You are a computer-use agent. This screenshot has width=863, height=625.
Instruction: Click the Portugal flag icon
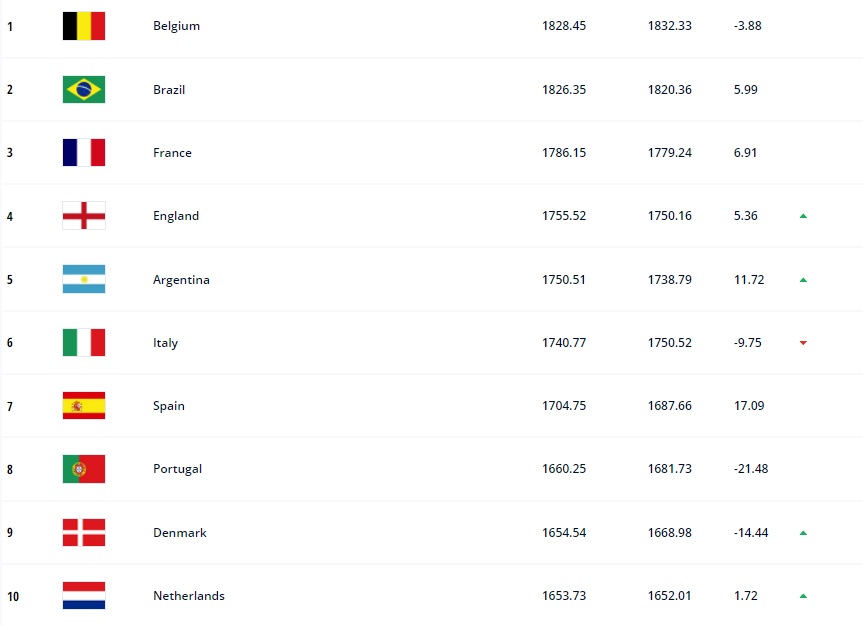84,469
